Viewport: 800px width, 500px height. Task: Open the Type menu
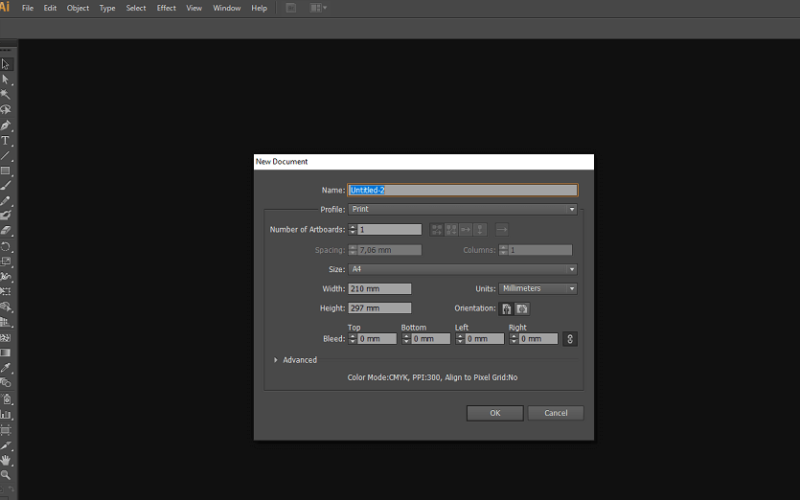[107, 8]
